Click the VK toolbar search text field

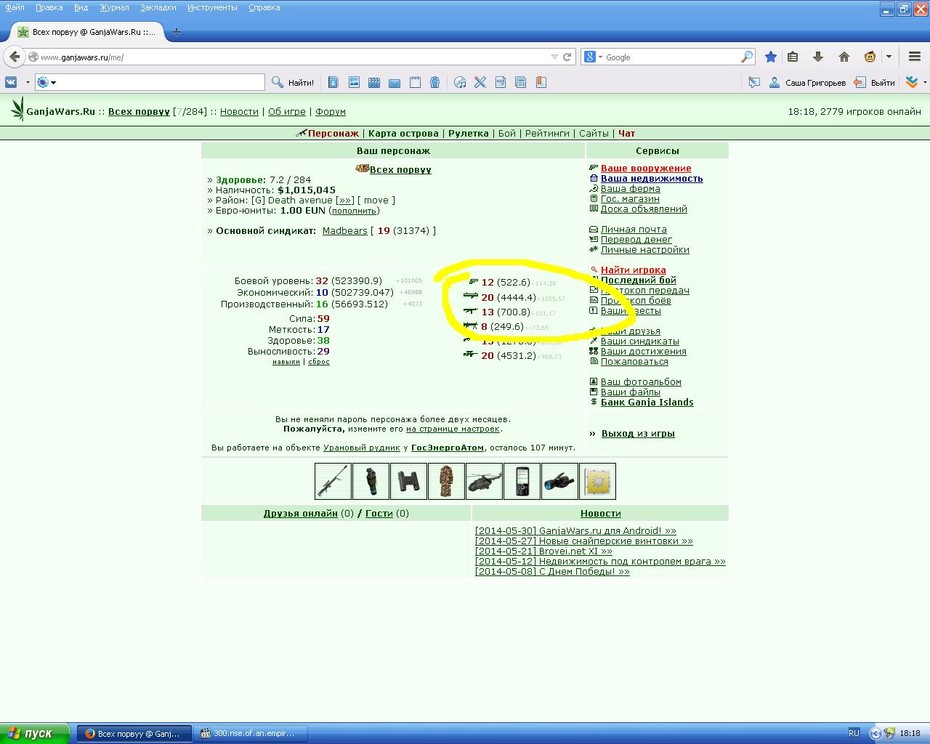pyautogui.click(x=161, y=82)
